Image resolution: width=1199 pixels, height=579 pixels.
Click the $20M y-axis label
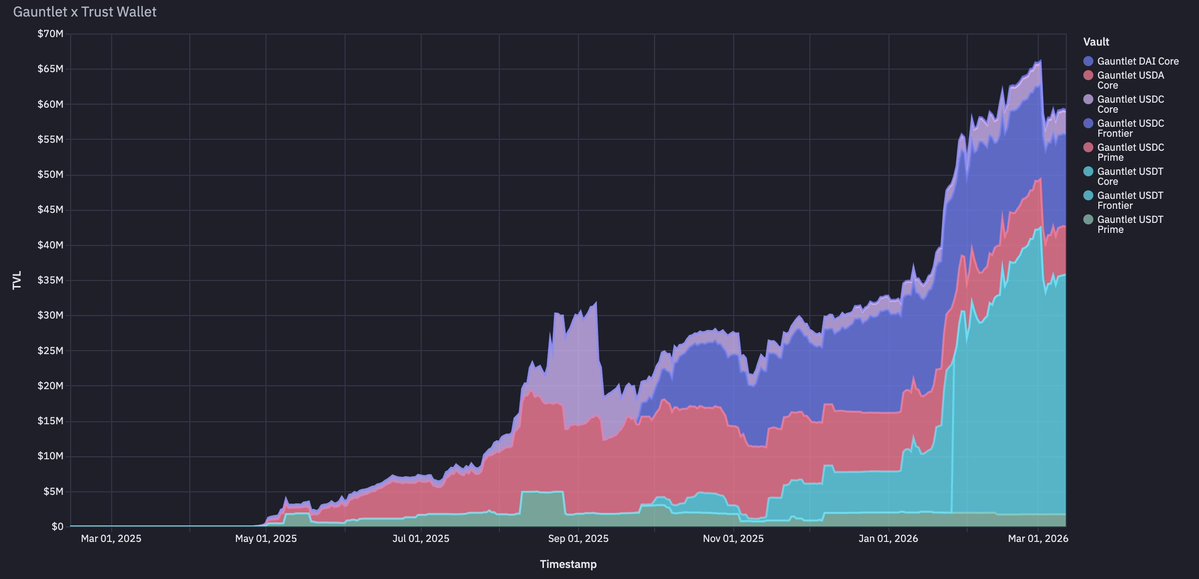pyautogui.click(x=50, y=386)
